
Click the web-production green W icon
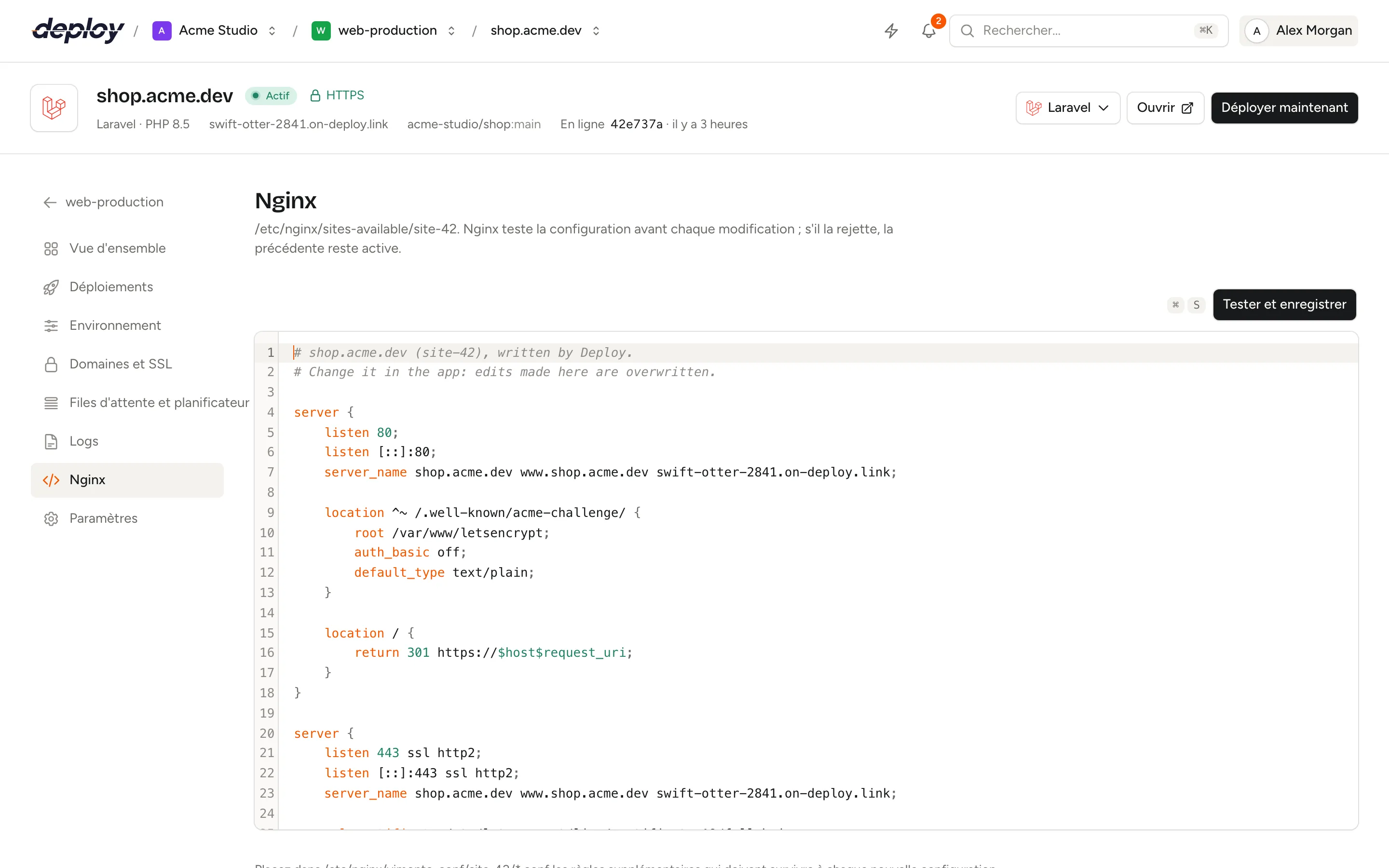tap(321, 30)
